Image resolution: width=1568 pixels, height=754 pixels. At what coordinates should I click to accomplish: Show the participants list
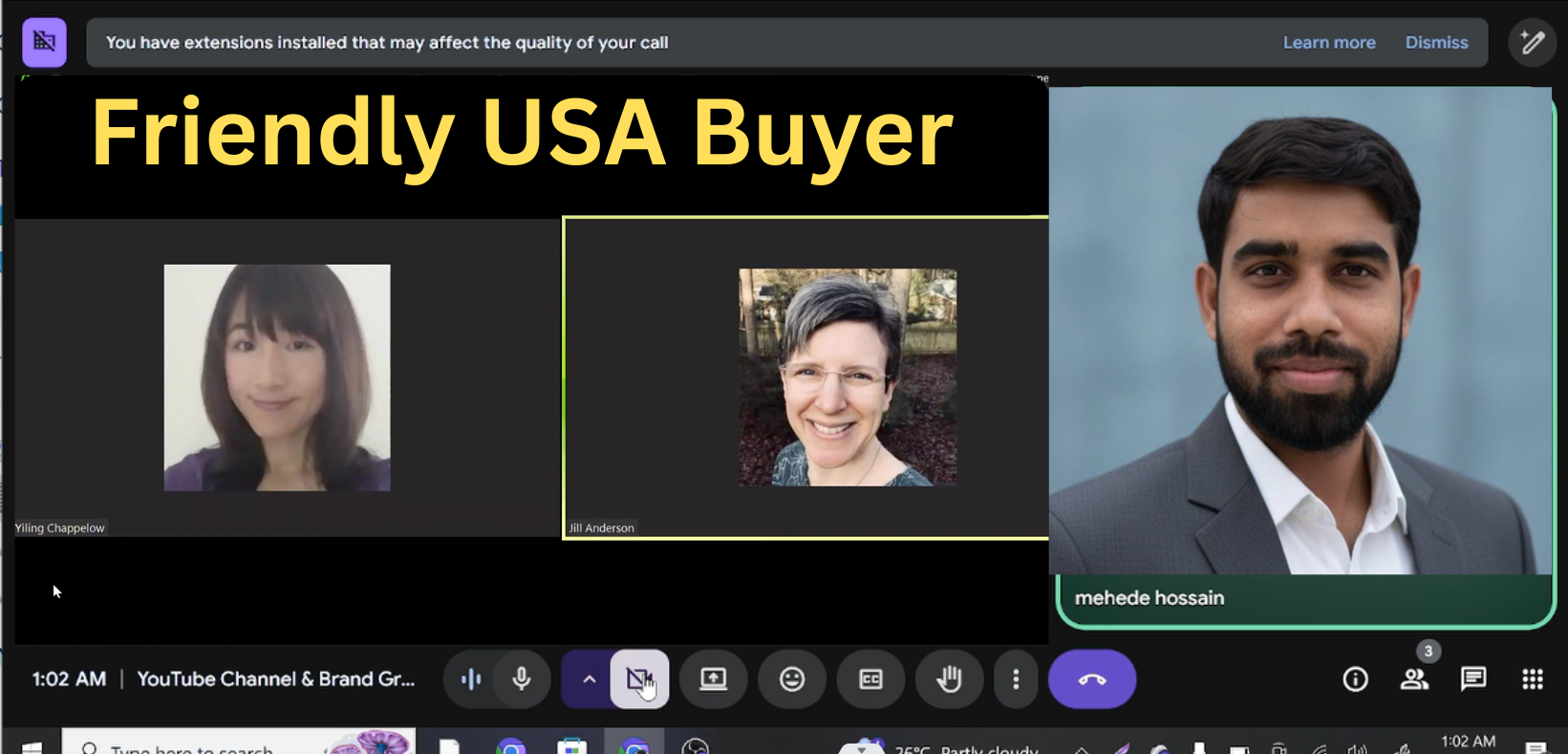pyautogui.click(x=1414, y=679)
